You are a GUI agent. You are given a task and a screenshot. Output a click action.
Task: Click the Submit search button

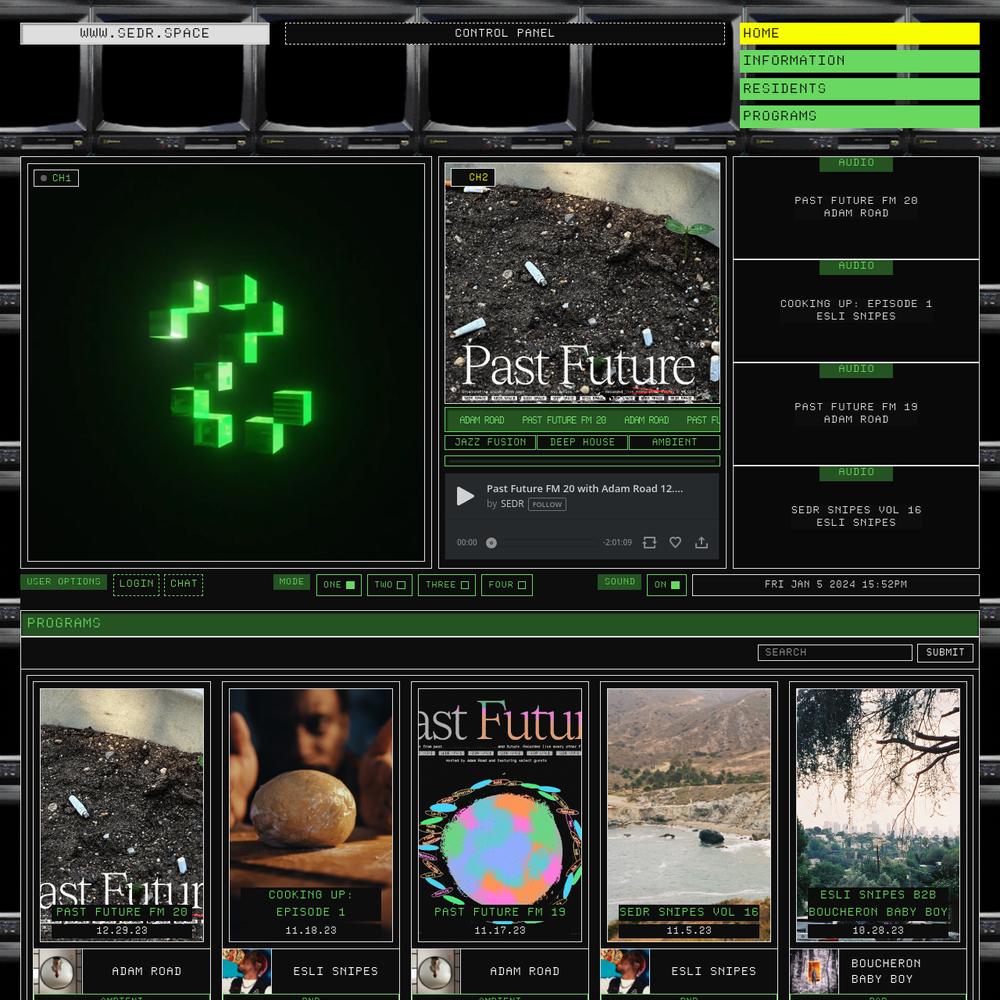pyautogui.click(x=945, y=652)
